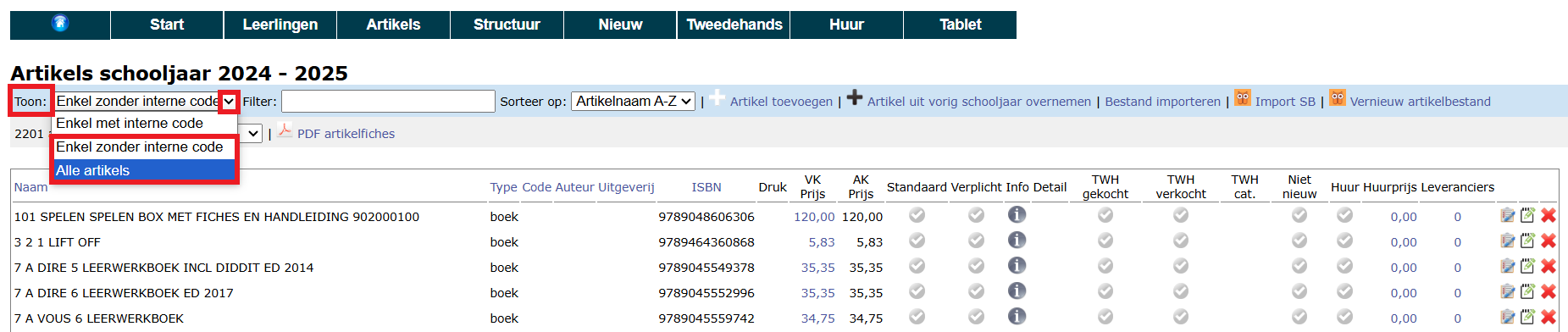This screenshot has width=1568, height=332.
Task: Click 'Artikel uit vorig schooljaar overnemen' link
Action: click(x=979, y=102)
